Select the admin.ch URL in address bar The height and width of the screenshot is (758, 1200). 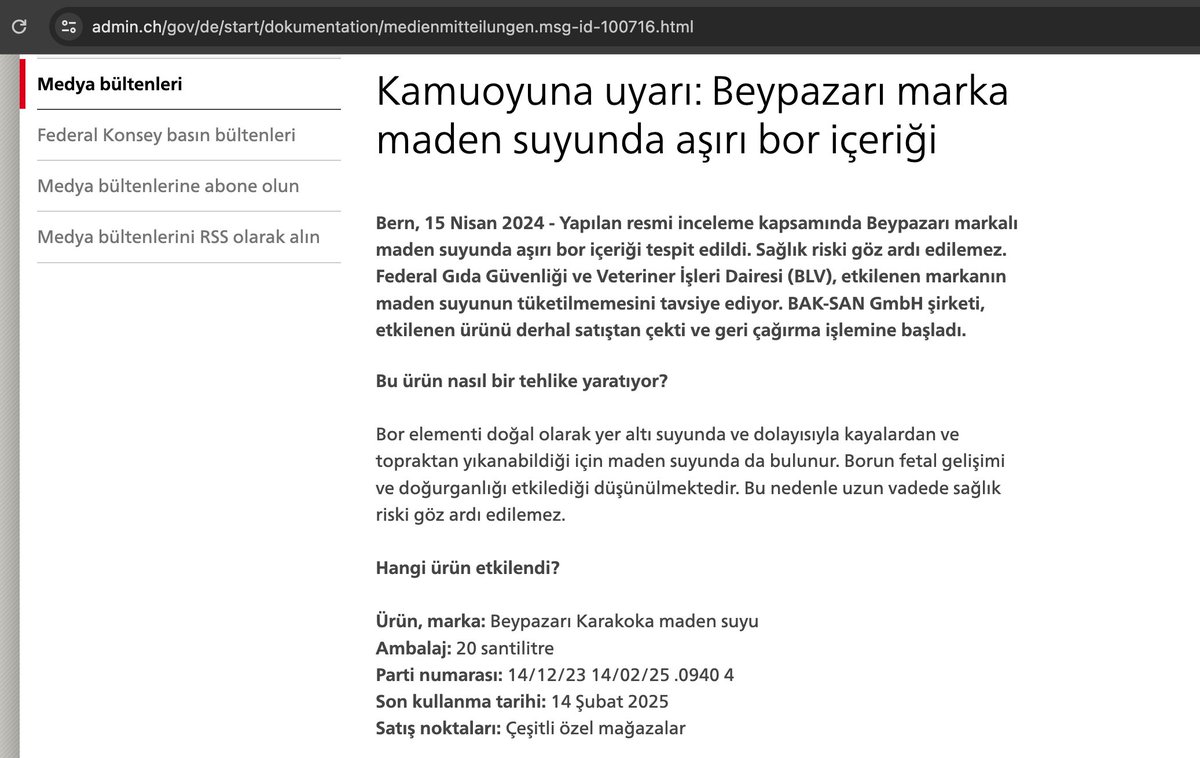[392, 26]
